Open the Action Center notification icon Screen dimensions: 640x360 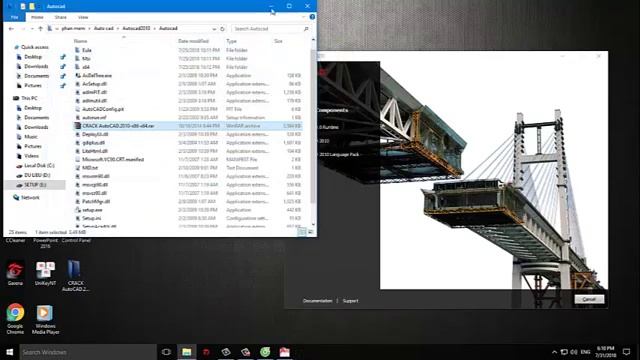(627, 352)
